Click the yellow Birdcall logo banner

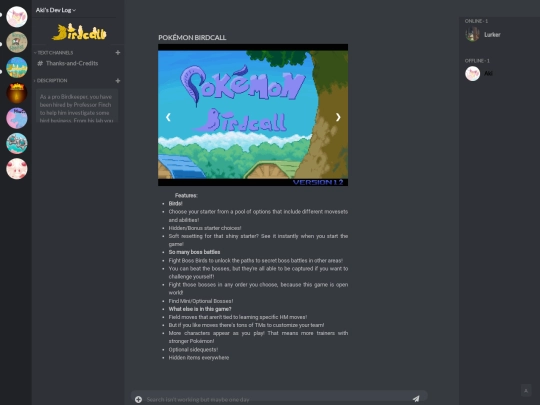(79, 32)
